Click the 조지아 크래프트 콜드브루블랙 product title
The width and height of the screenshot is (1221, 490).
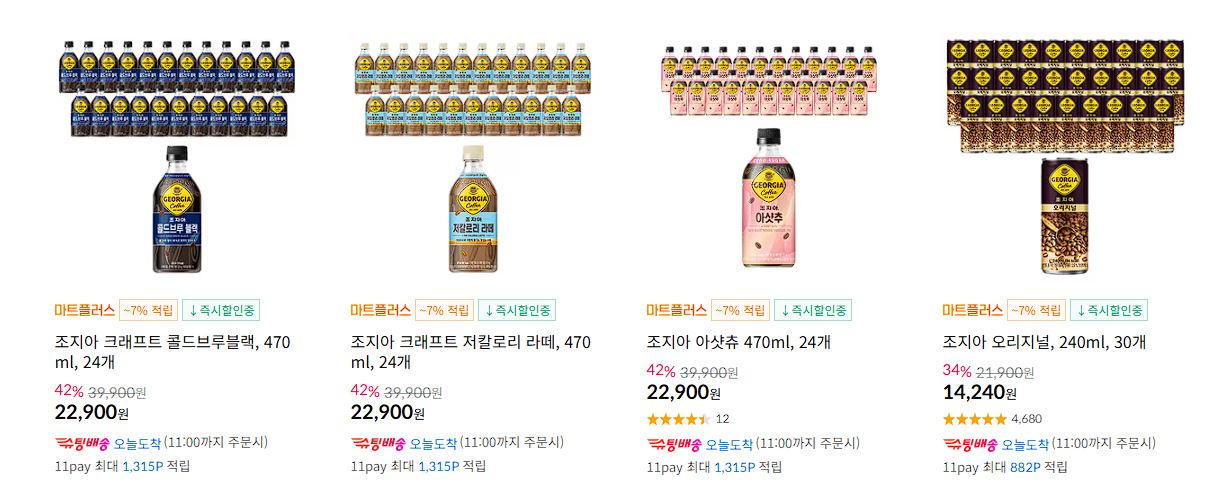tap(172, 352)
